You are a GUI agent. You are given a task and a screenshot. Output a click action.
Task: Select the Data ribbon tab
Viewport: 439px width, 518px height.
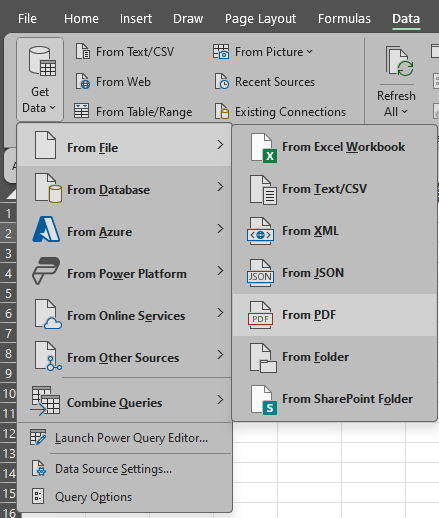(x=406, y=19)
